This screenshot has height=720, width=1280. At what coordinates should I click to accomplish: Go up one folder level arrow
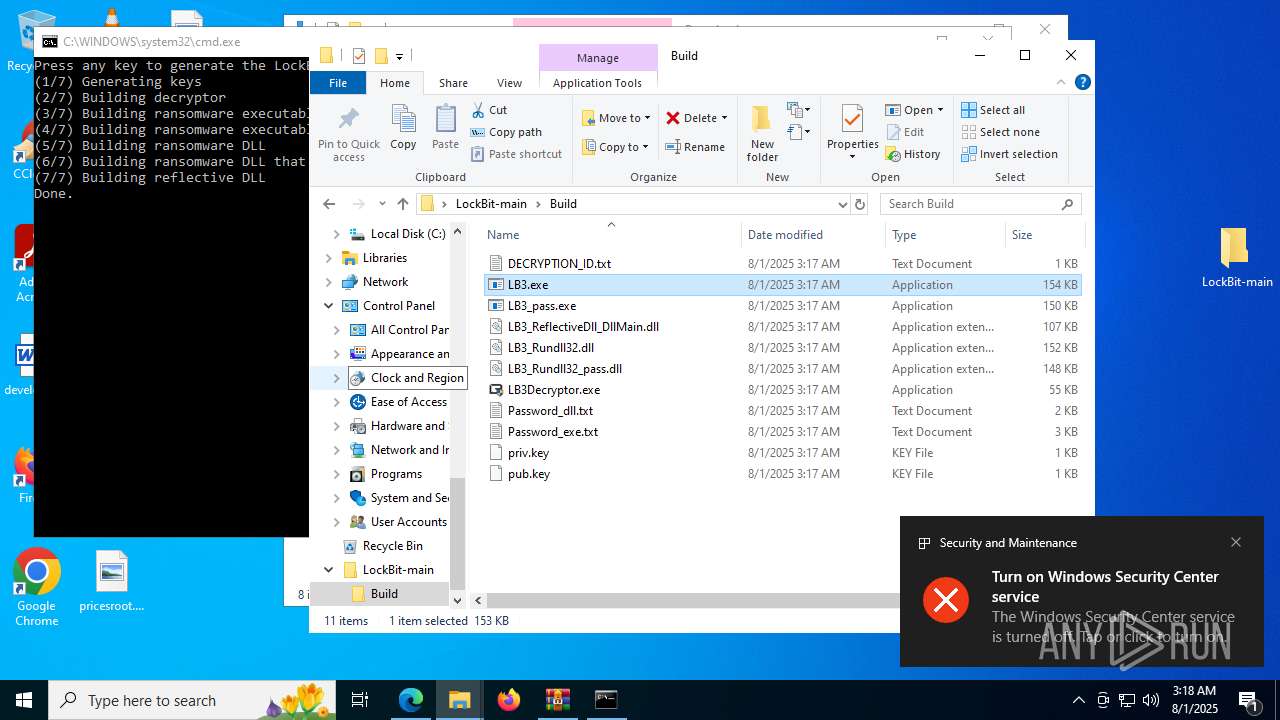point(402,204)
